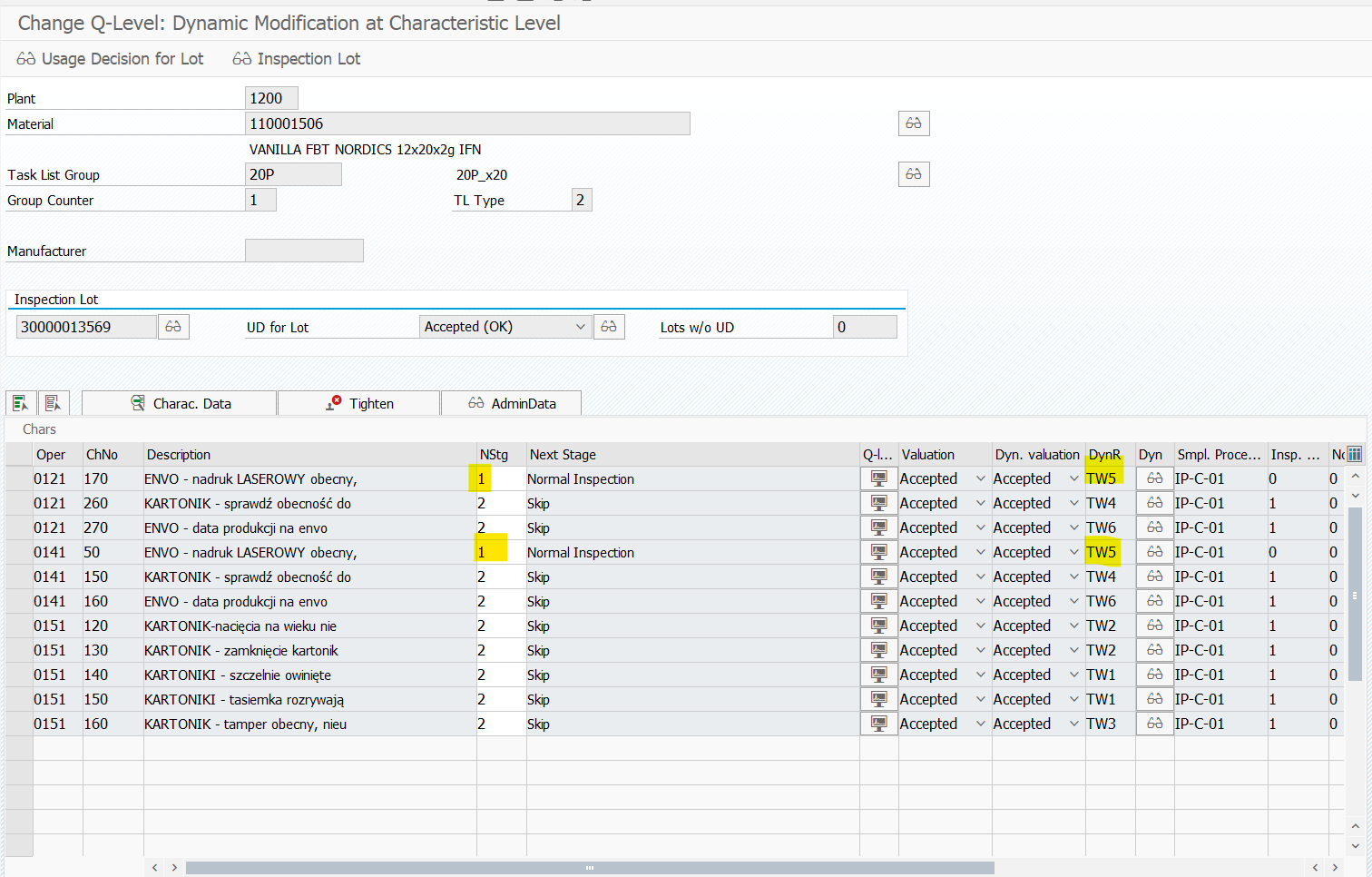Screen dimensions: 1372x877
Task: Click the Next Stage cell of row 0121 / 170
Action: [x=693, y=478]
